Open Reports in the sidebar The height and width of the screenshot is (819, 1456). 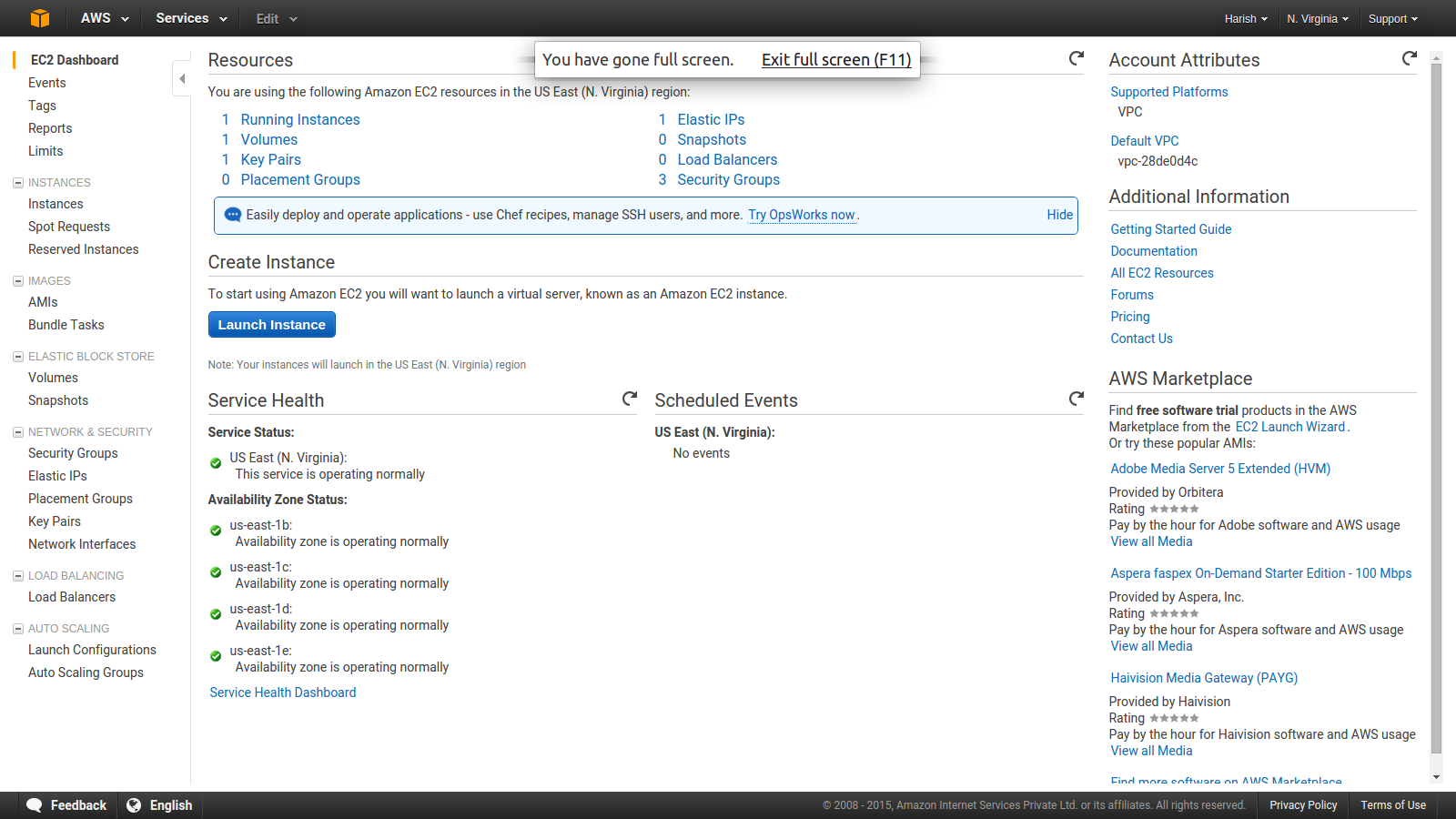click(50, 128)
